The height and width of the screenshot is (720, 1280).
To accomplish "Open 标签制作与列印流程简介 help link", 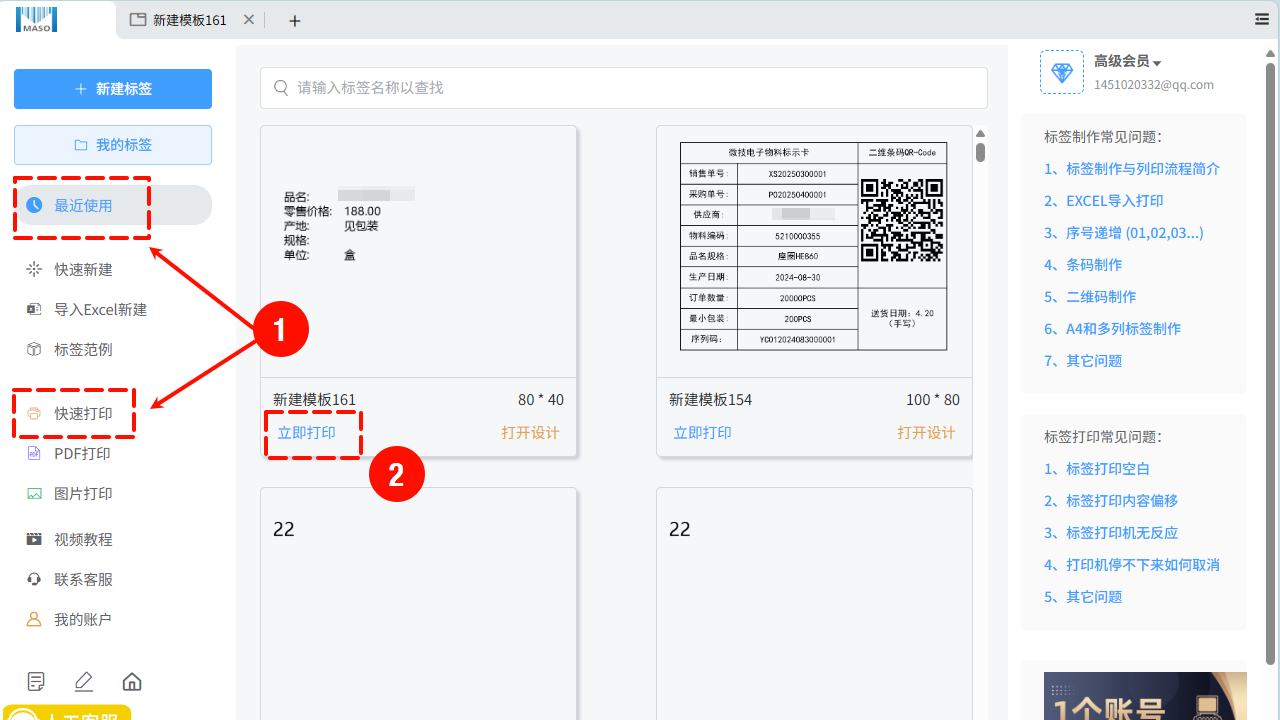I will pos(1132,169).
